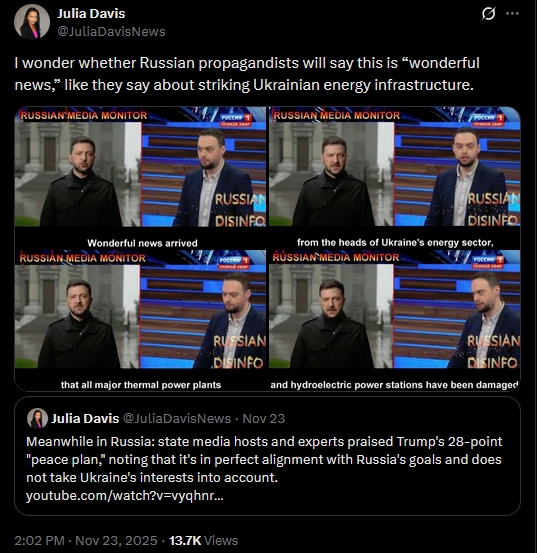Image resolution: width=537 pixels, height=553 pixels.
Task: Open the 13.7K Views analytics
Action: tap(203, 540)
